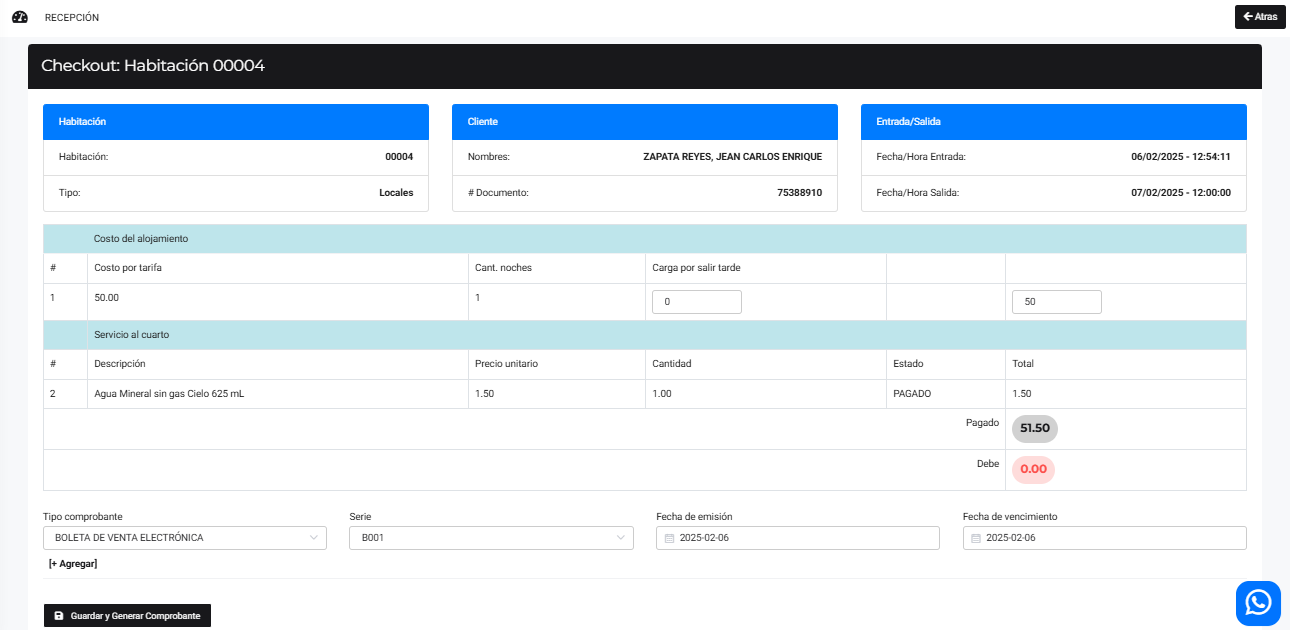Click Guardar y Generar Comprobante button

tap(127, 616)
